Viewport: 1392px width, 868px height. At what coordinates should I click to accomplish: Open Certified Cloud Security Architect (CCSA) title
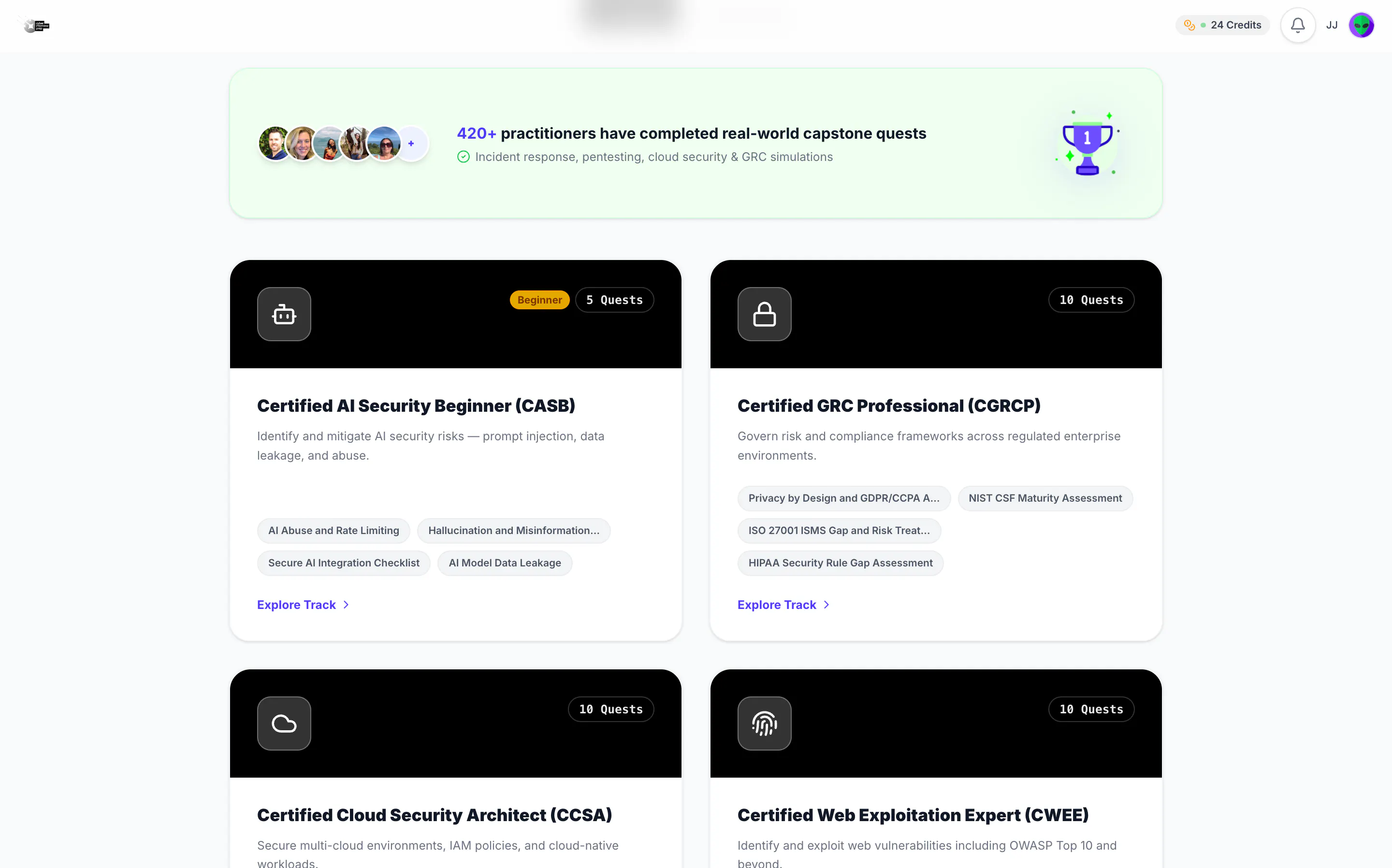pos(435,815)
